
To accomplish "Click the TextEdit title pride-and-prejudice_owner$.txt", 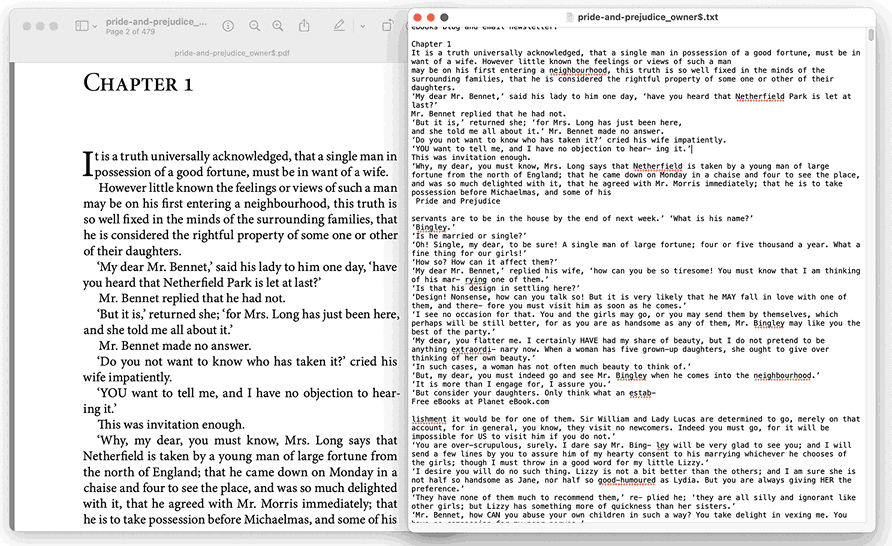I will (x=648, y=17).
